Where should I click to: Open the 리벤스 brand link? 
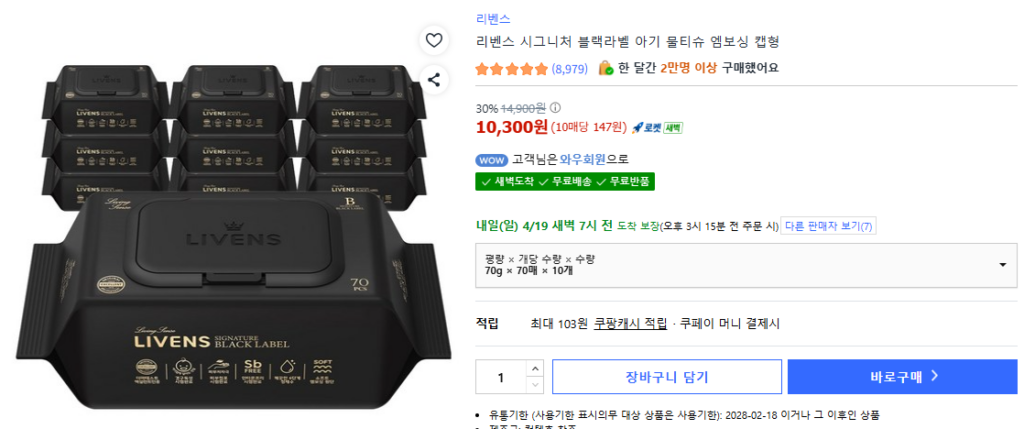pos(493,19)
